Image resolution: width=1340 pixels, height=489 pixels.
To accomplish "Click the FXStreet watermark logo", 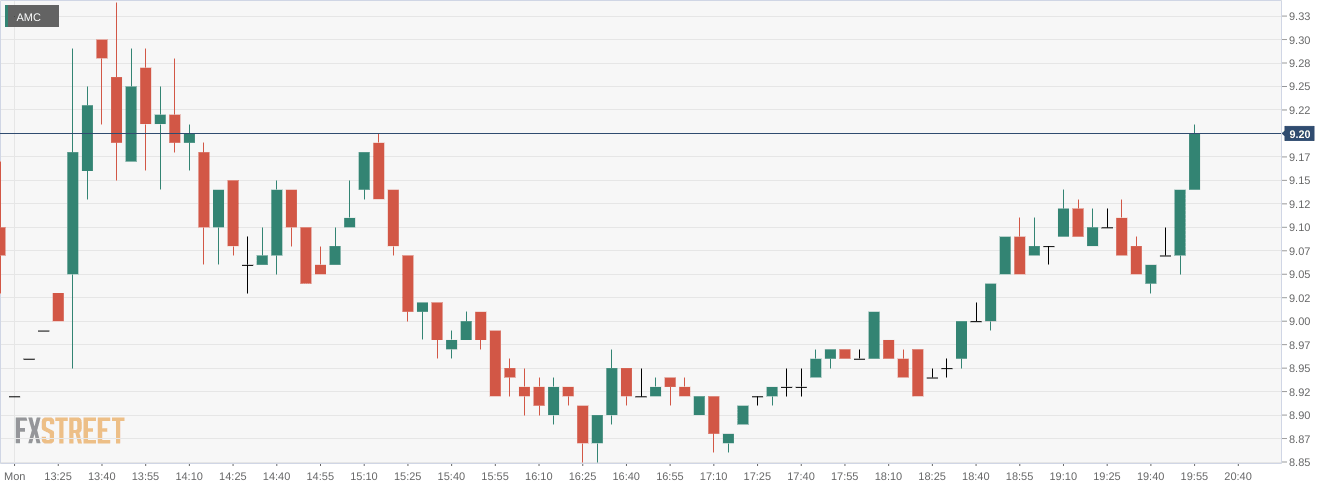I will click(69, 430).
